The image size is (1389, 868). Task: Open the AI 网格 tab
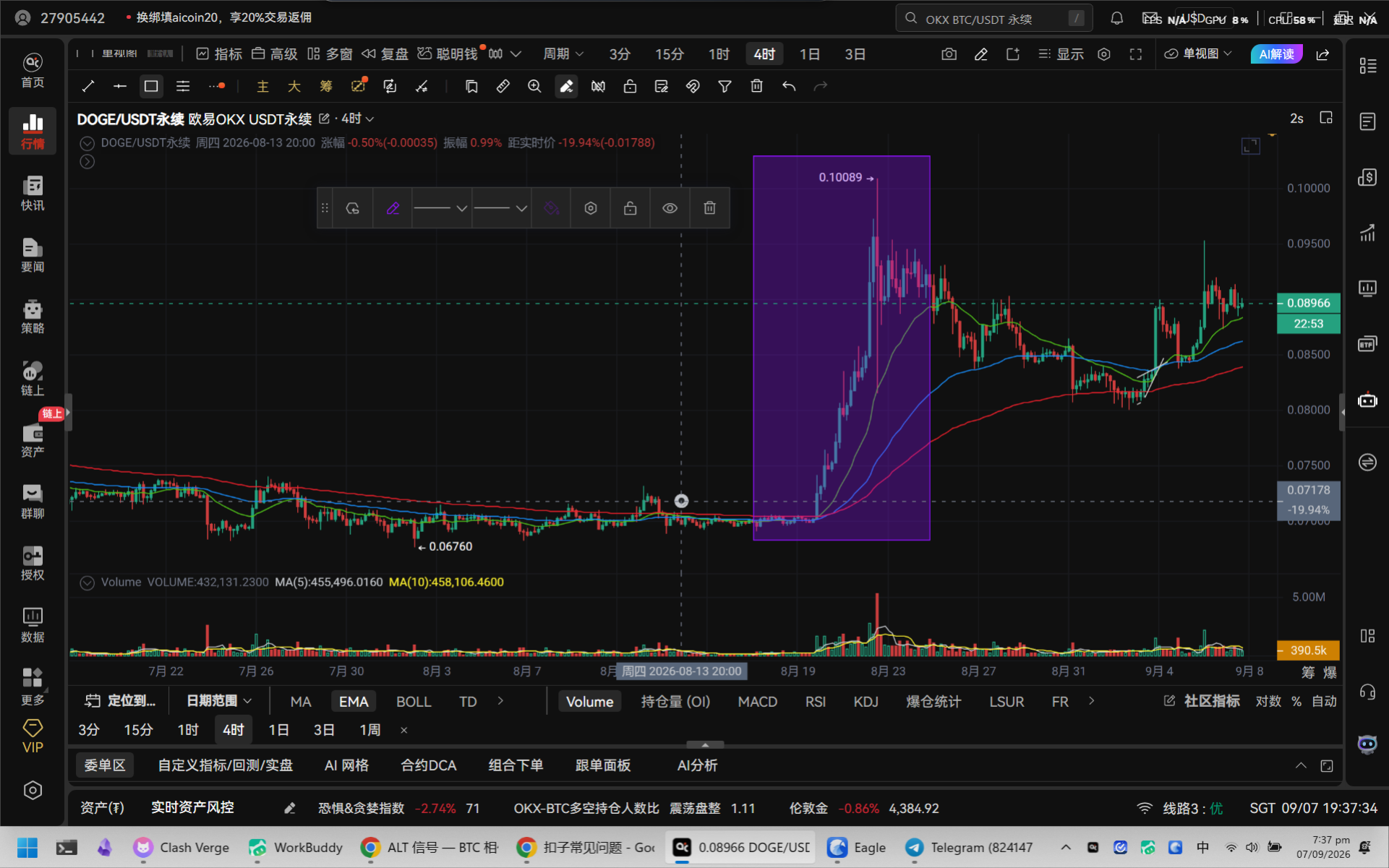(x=346, y=765)
